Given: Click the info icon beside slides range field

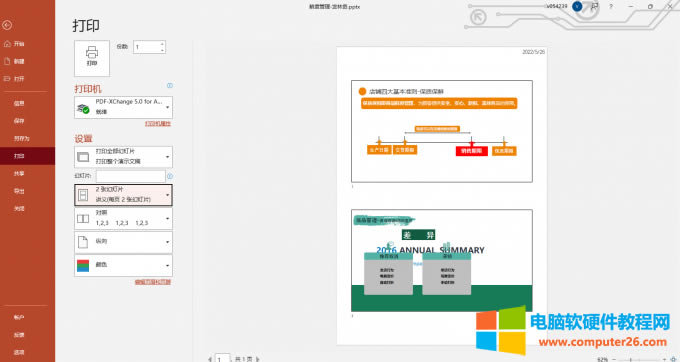Looking at the screenshot, I should 170,176.
